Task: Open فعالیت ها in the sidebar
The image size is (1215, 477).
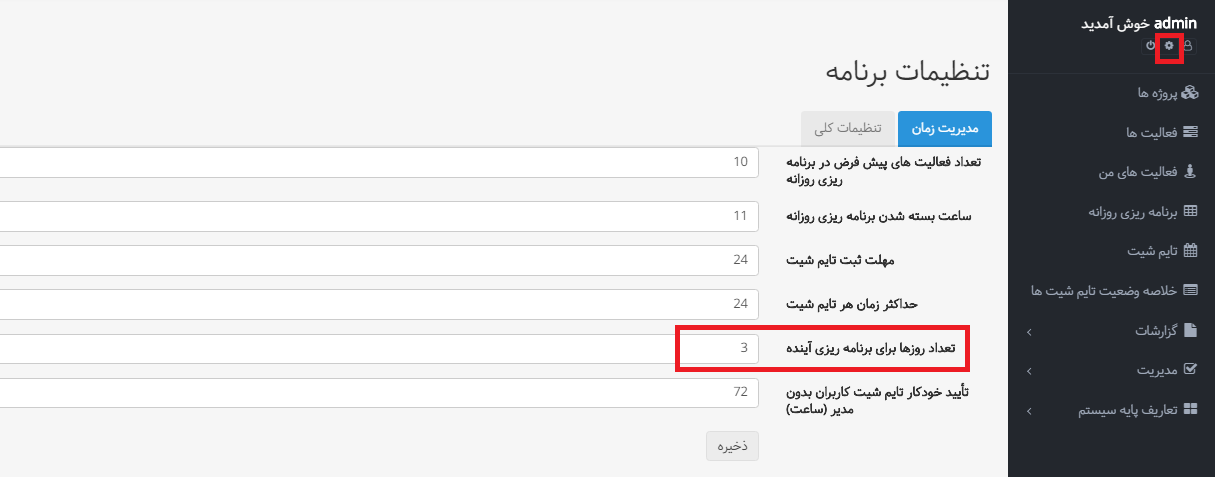Action: 1160,132
